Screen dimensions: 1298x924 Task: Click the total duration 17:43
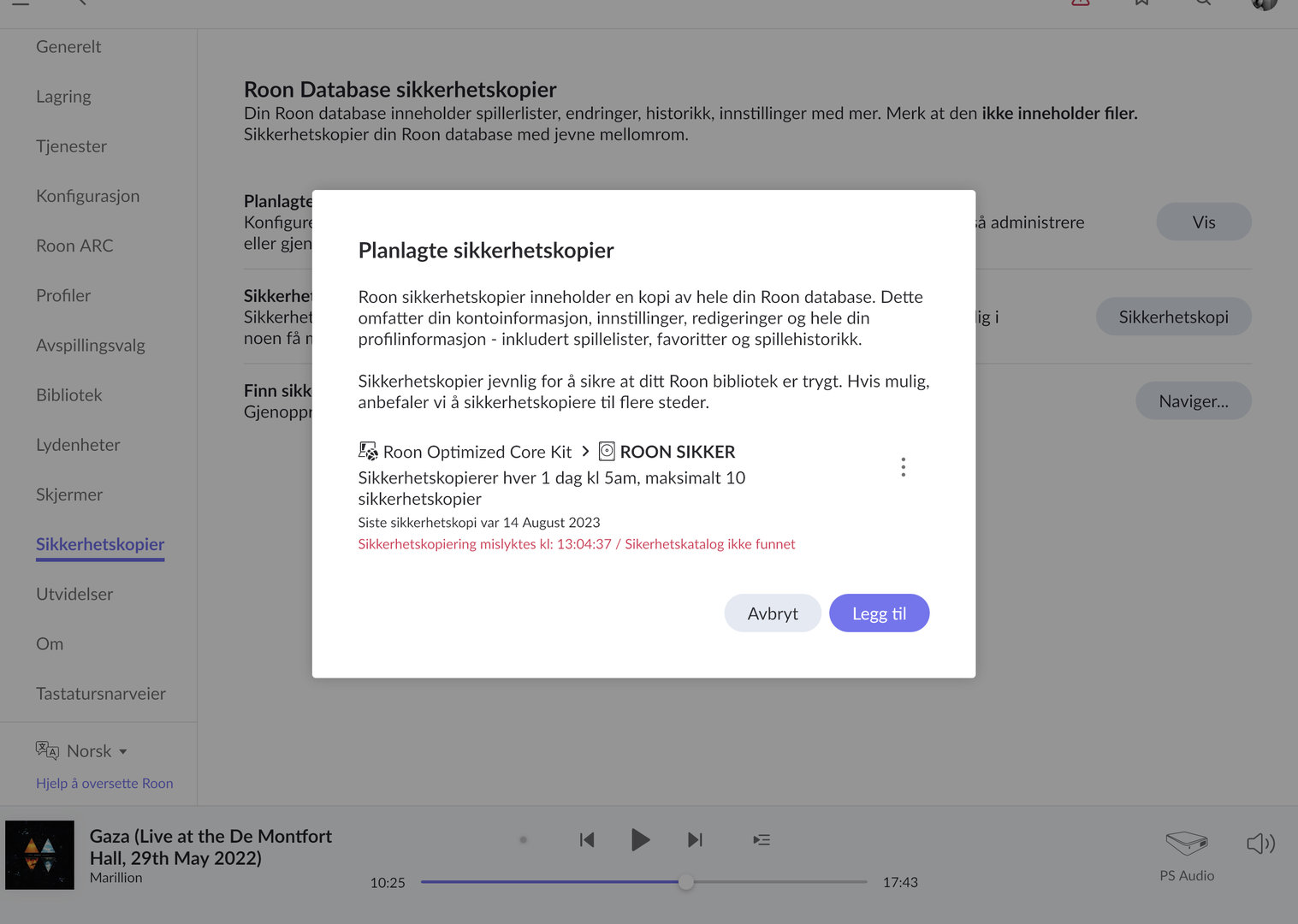900,883
